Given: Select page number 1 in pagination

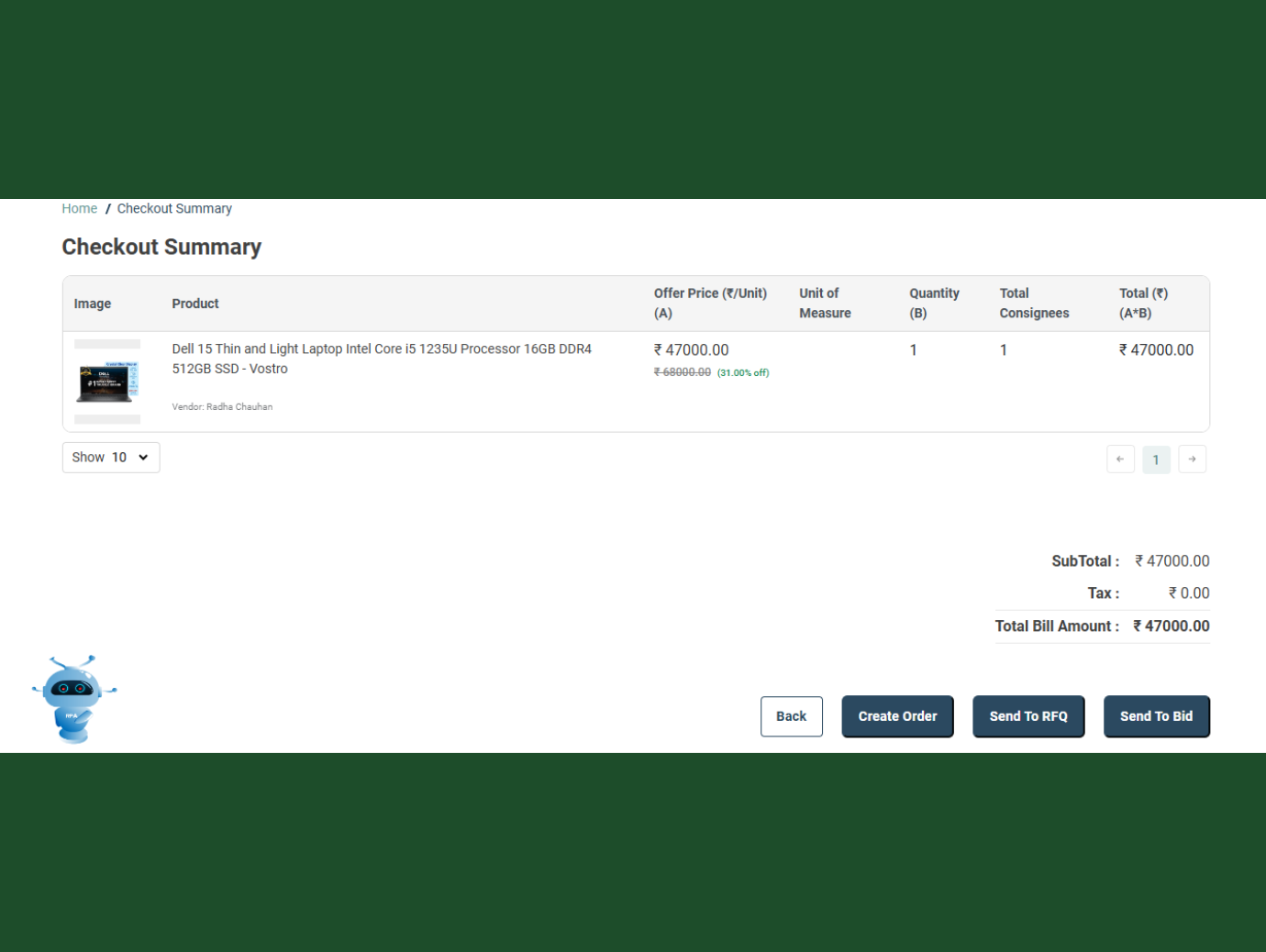Looking at the screenshot, I should pos(1156,459).
